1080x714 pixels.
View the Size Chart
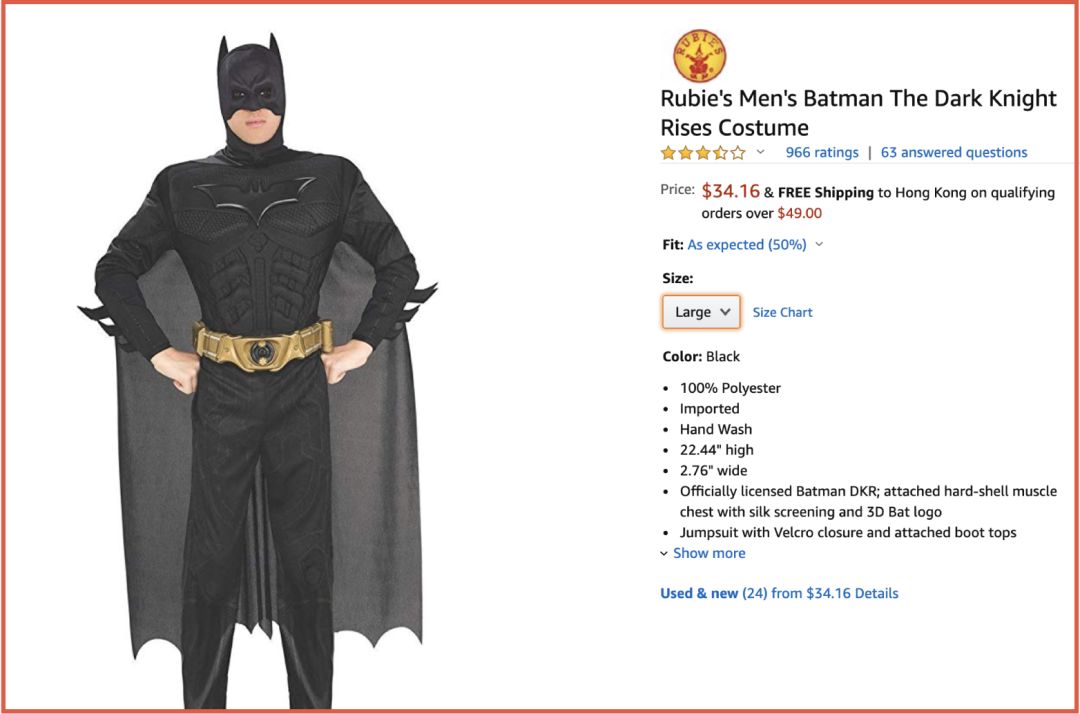[x=782, y=313]
